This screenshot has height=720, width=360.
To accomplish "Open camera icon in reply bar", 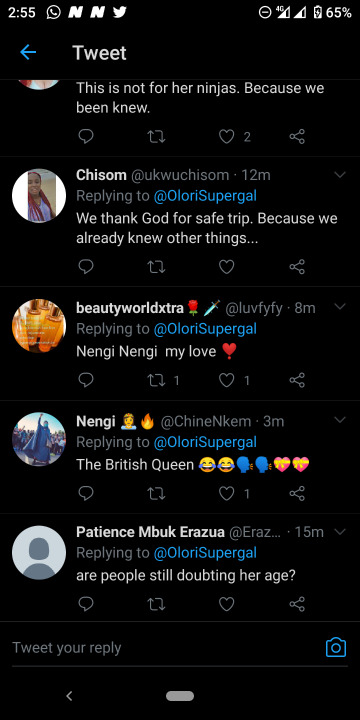I will 336,647.
